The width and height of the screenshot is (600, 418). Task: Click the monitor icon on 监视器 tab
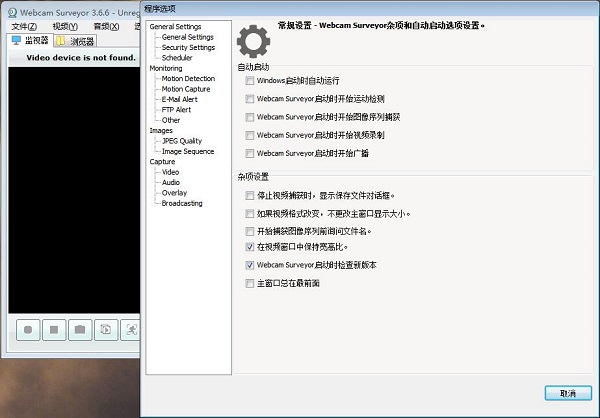pyautogui.click(x=16, y=40)
